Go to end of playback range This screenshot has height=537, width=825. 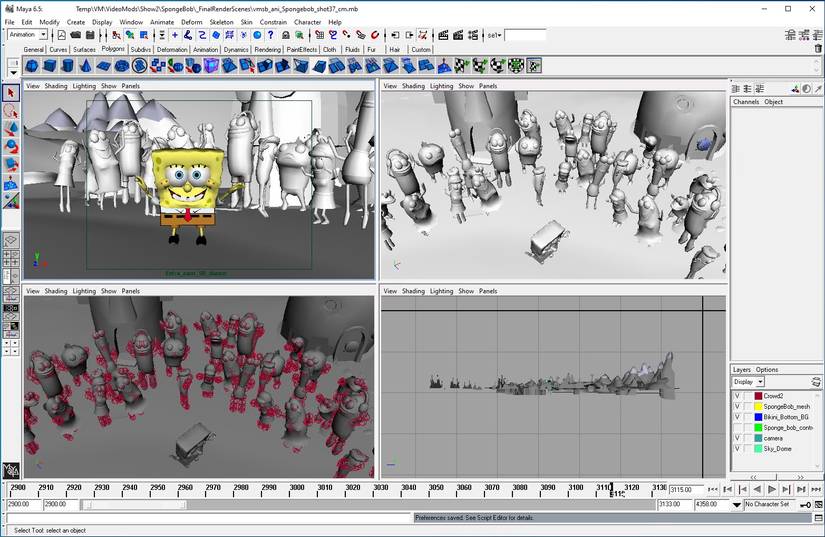click(x=816, y=490)
